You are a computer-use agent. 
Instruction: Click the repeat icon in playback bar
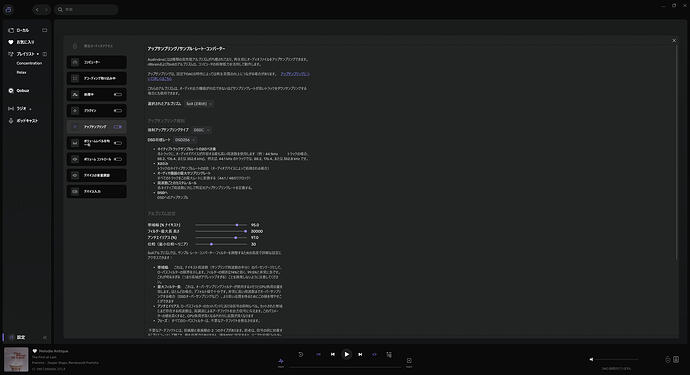tap(301, 354)
